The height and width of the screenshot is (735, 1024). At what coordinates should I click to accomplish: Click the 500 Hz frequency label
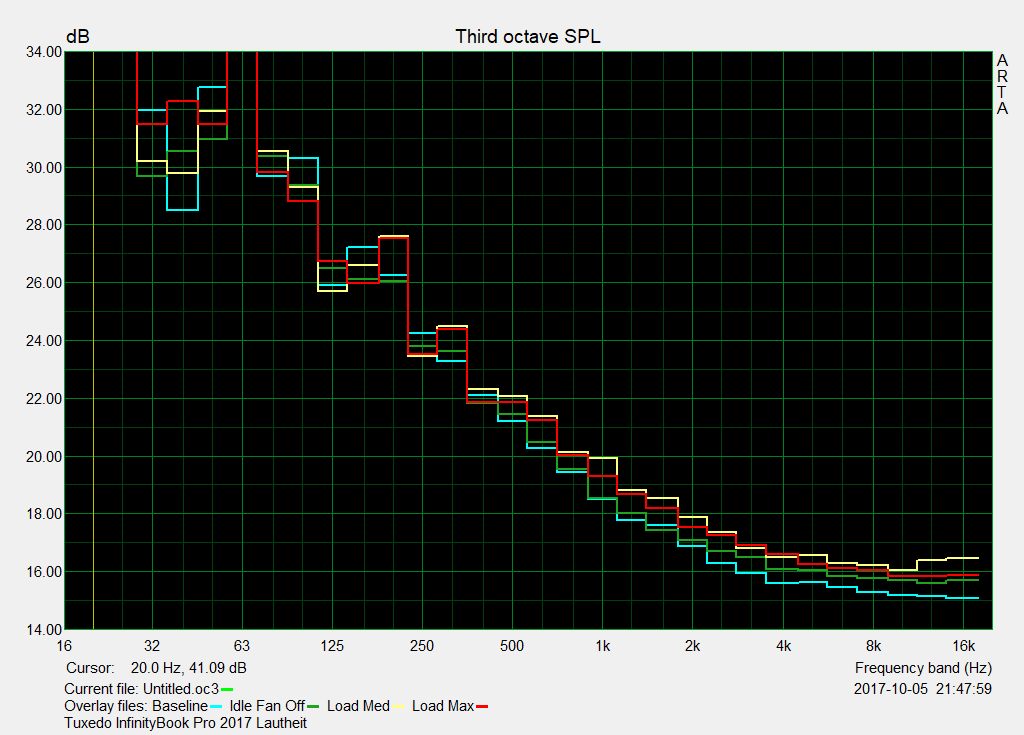(512, 646)
